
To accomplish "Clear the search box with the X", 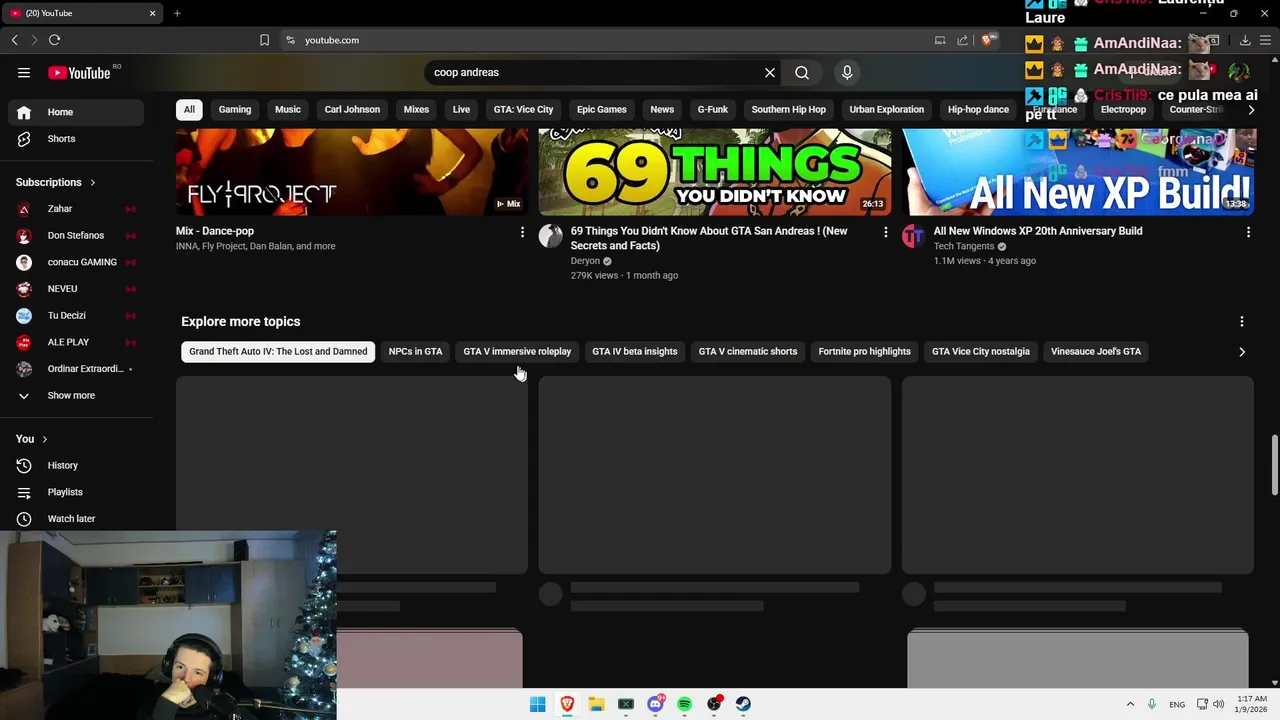I will pos(770,72).
